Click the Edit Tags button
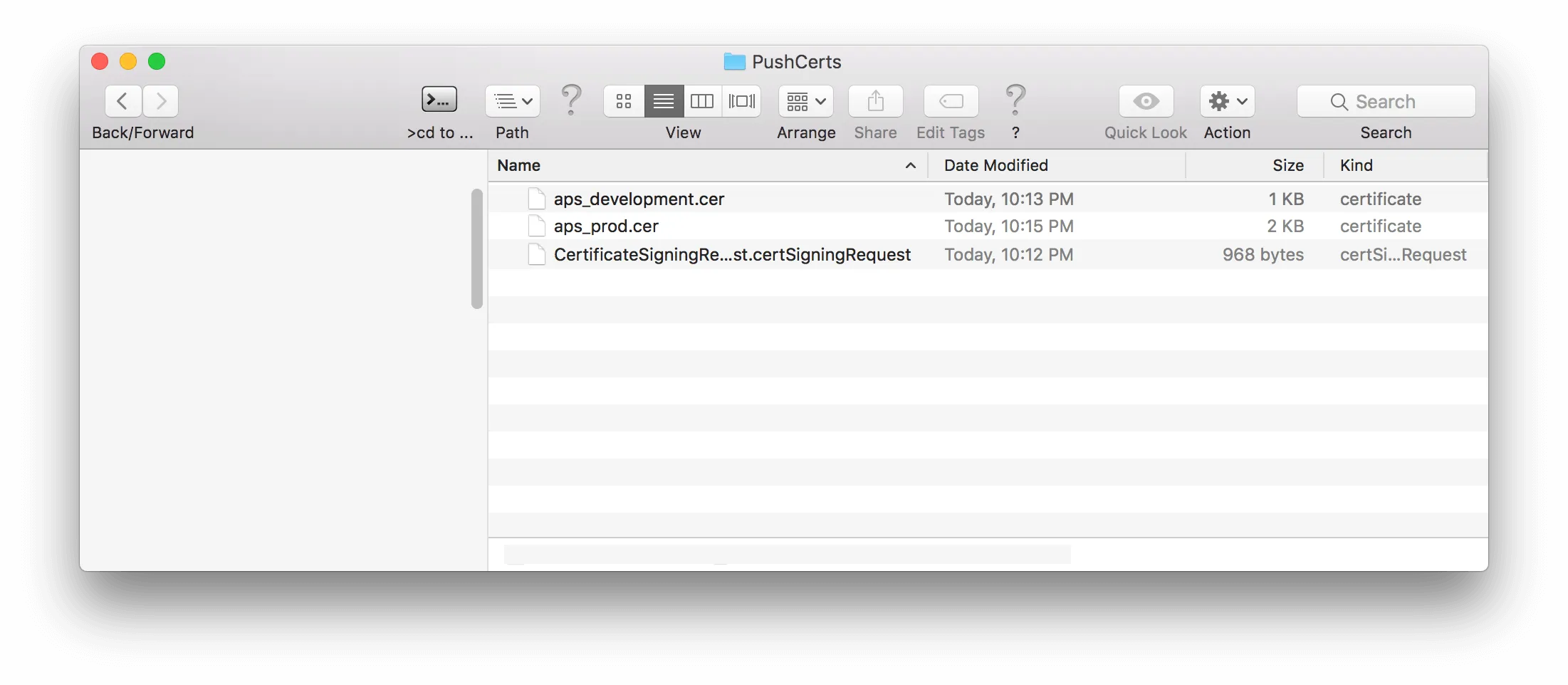1568x685 pixels. pyautogui.click(x=951, y=101)
